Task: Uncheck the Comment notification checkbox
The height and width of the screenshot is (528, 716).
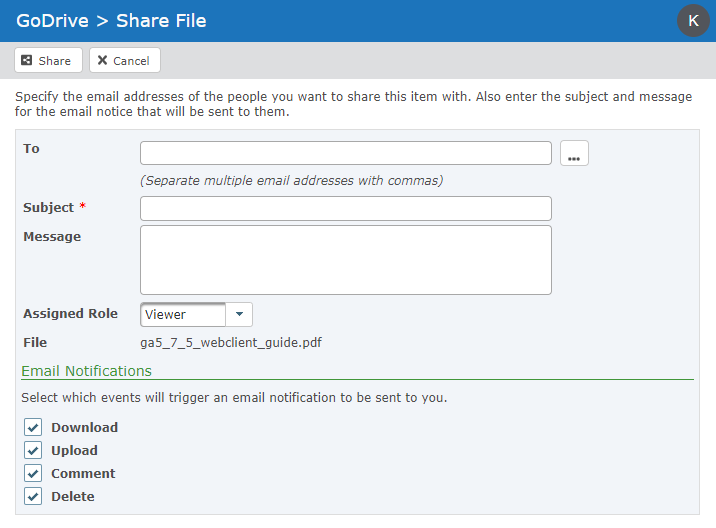Action: tap(33, 473)
